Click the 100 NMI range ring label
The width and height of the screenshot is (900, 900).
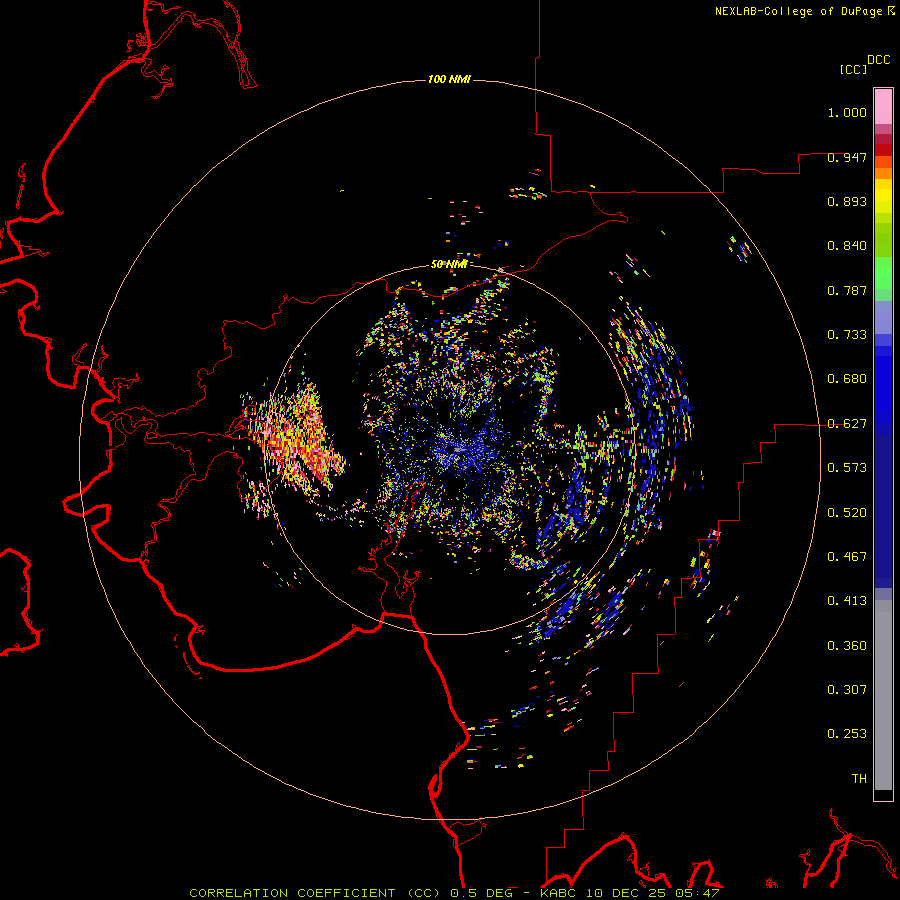pos(449,79)
